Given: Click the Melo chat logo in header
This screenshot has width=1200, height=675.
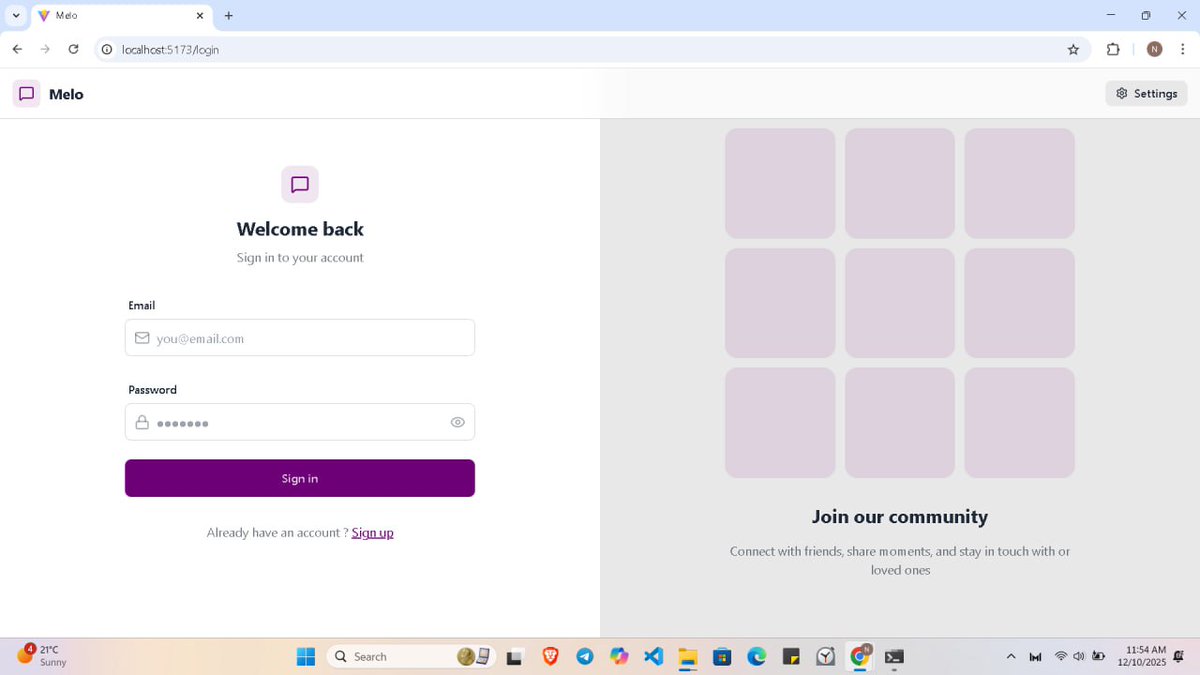Looking at the screenshot, I should click(x=27, y=94).
